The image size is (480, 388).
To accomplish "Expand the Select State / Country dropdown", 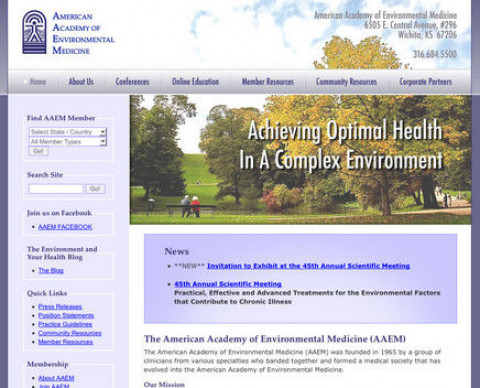I will point(68,132).
